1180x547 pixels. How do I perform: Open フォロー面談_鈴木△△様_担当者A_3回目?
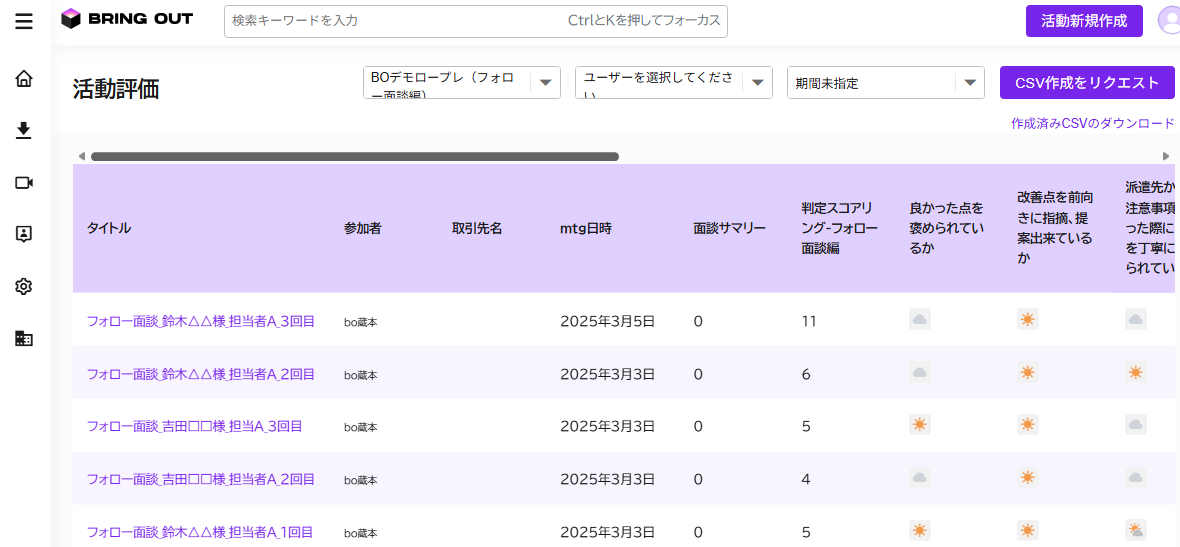pos(200,321)
